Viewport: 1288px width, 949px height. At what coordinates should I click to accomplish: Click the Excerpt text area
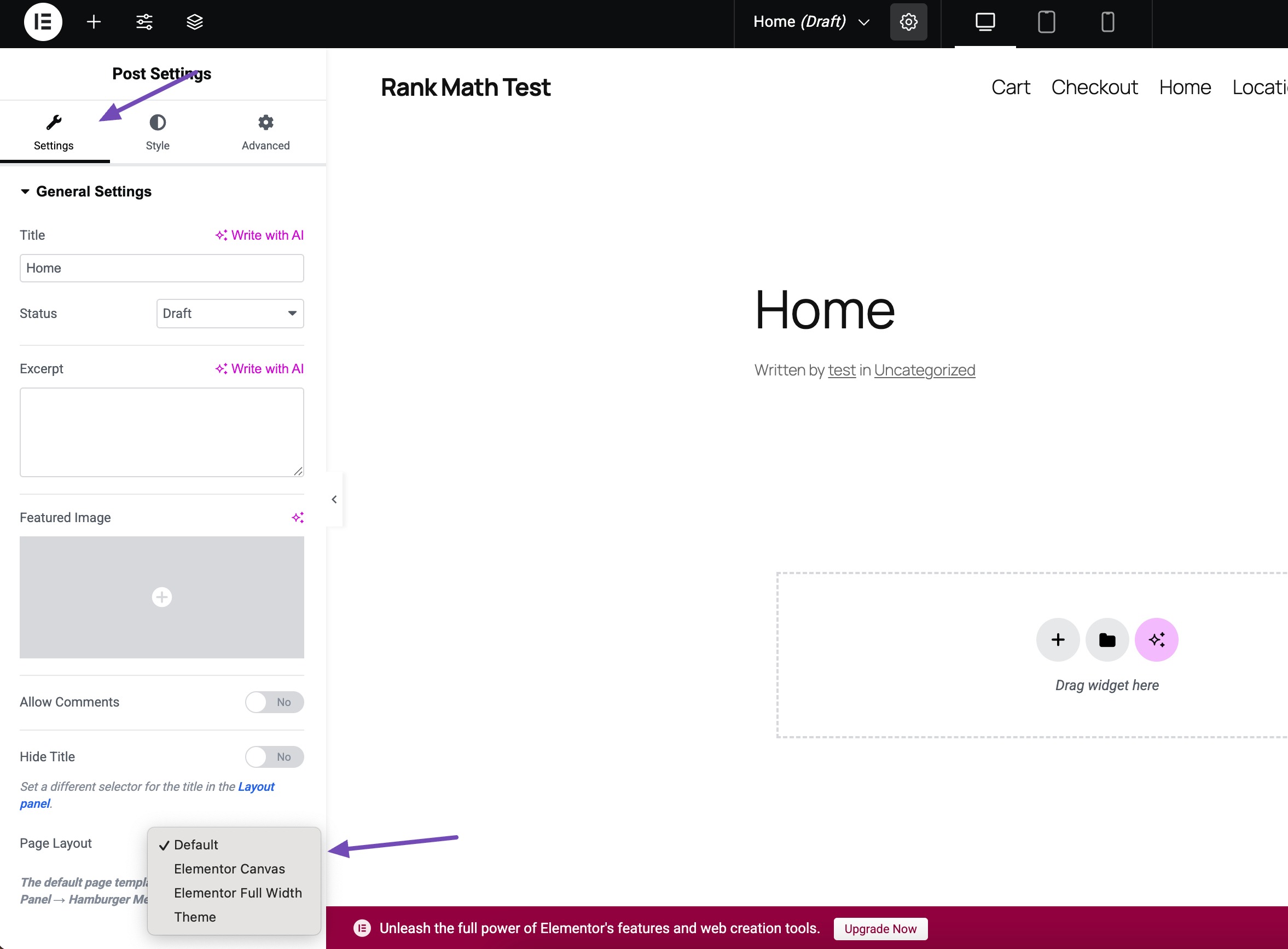coord(162,432)
